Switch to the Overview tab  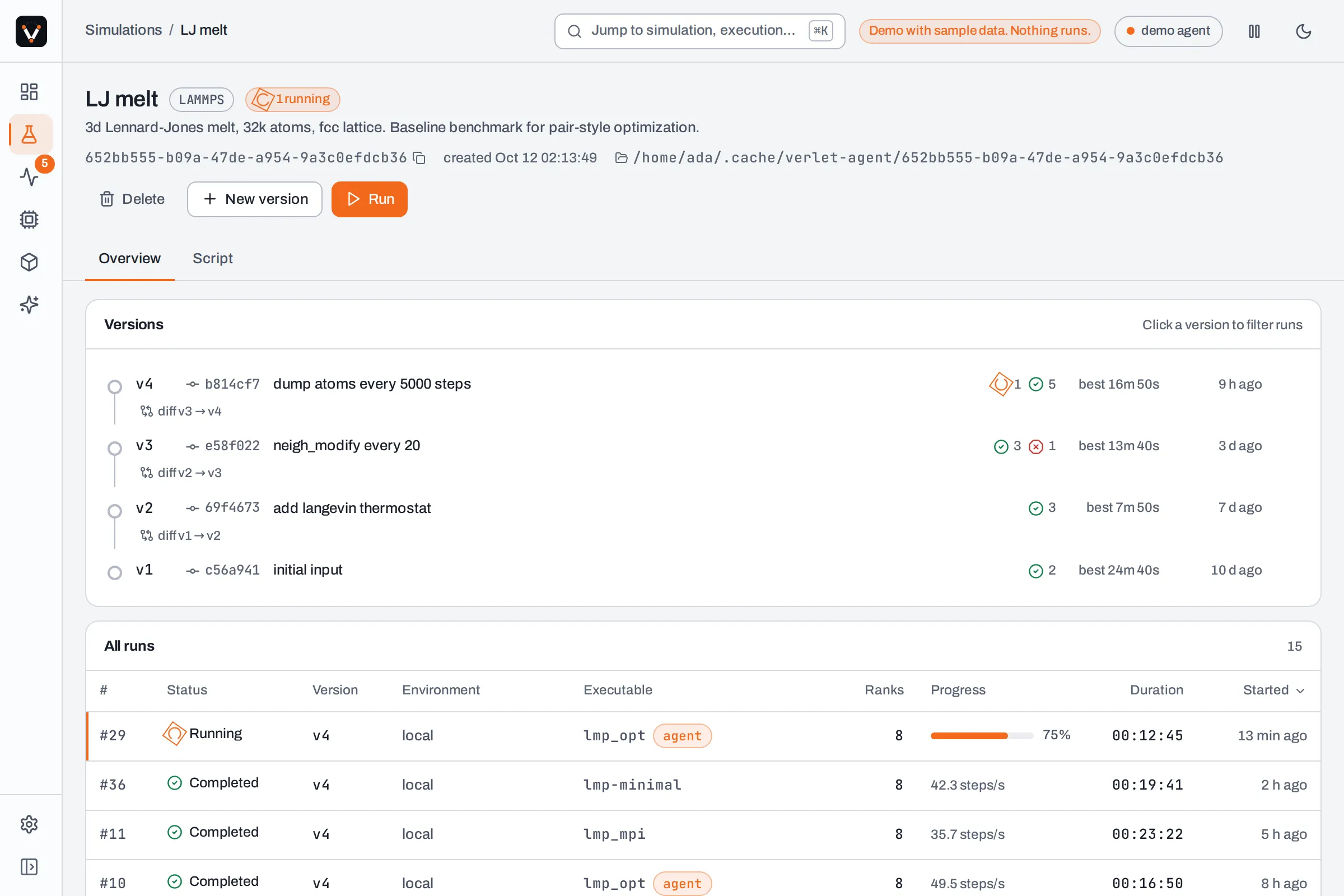click(130, 258)
